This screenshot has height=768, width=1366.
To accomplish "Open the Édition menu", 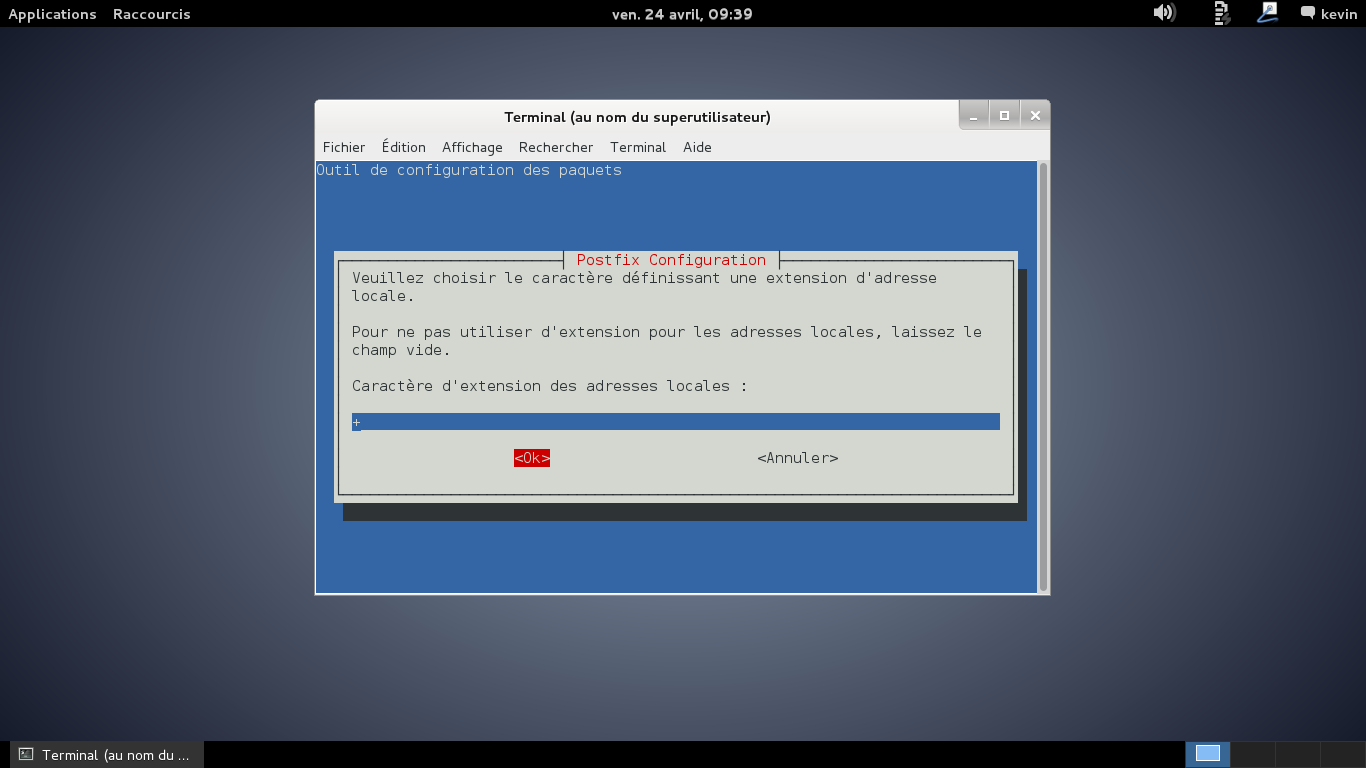I will [404, 147].
